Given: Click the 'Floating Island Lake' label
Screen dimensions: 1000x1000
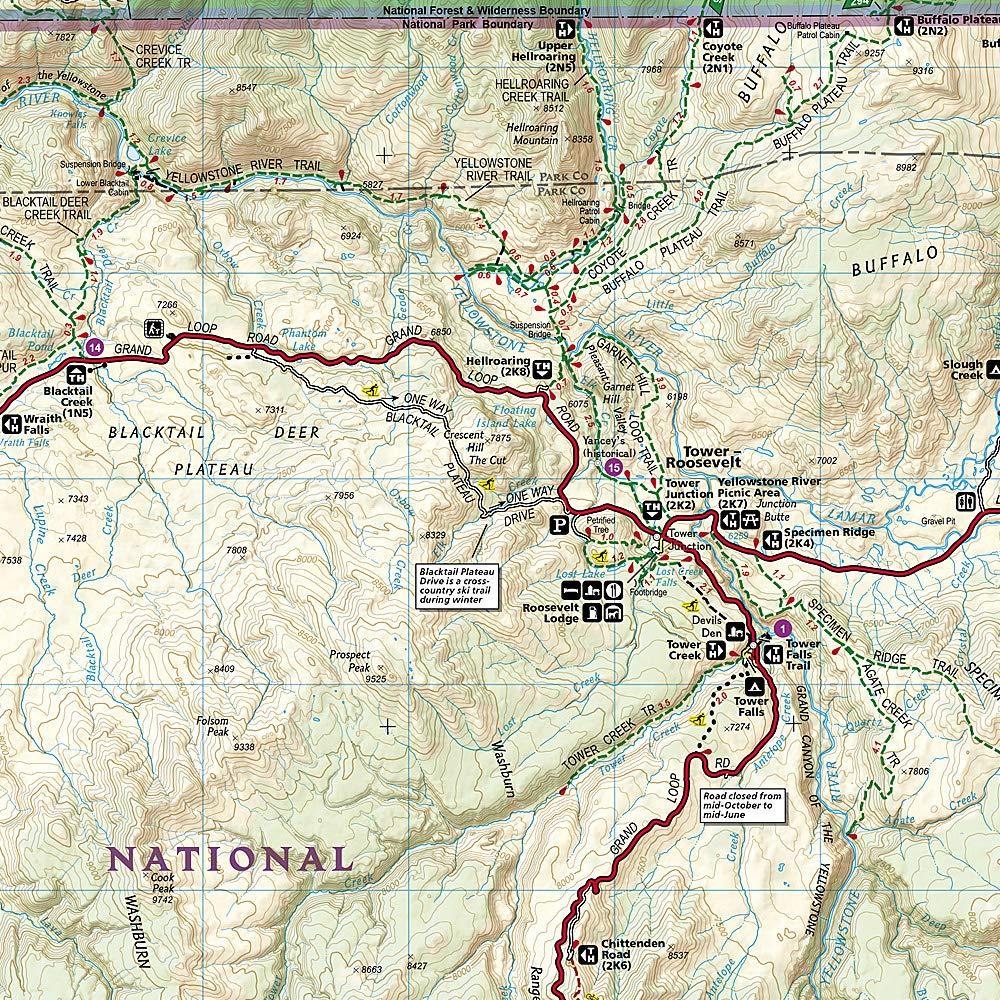Looking at the screenshot, I should click(507, 416).
